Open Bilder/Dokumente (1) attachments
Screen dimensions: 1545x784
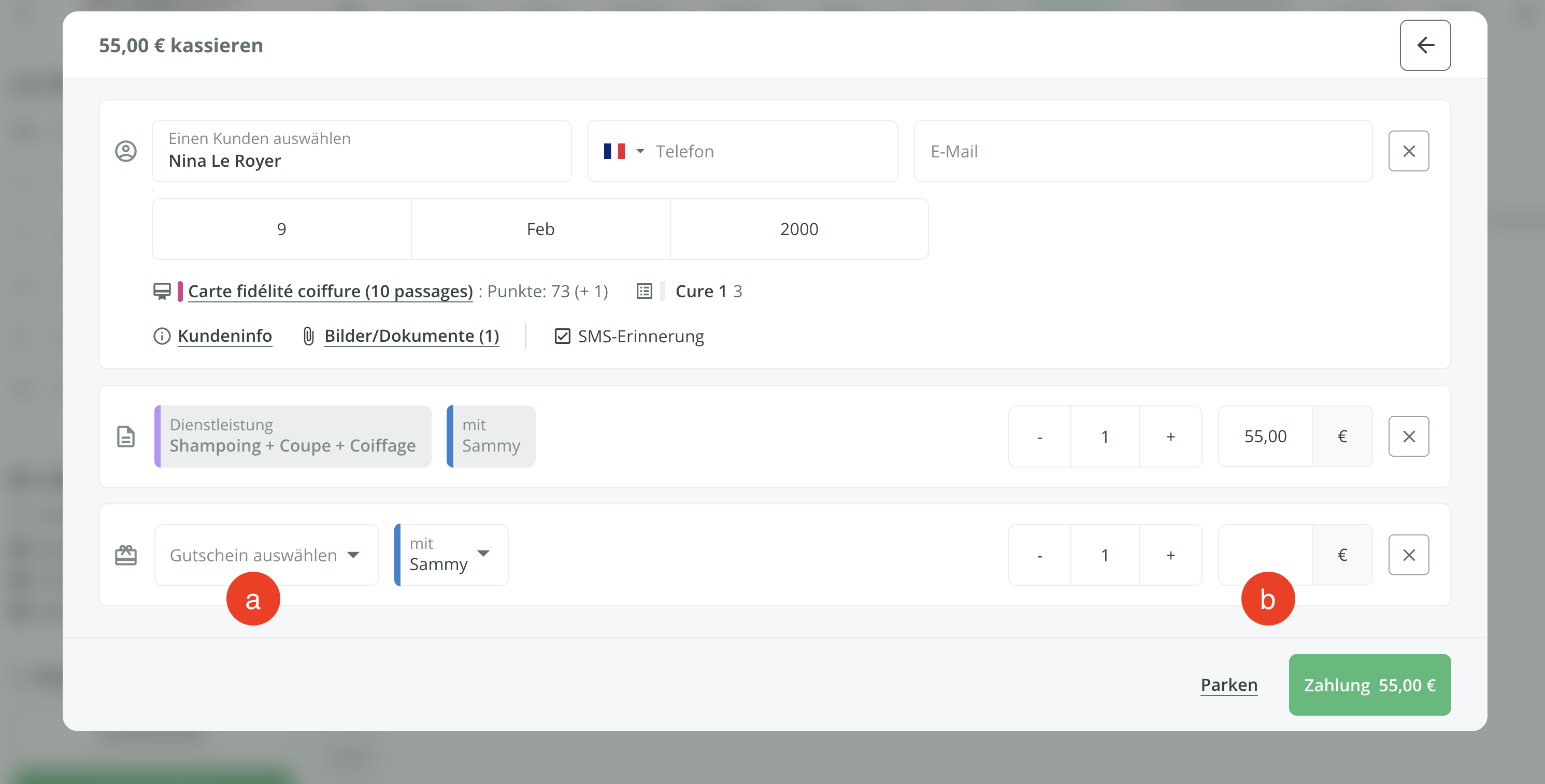pyautogui.click(x=411, y=336)
